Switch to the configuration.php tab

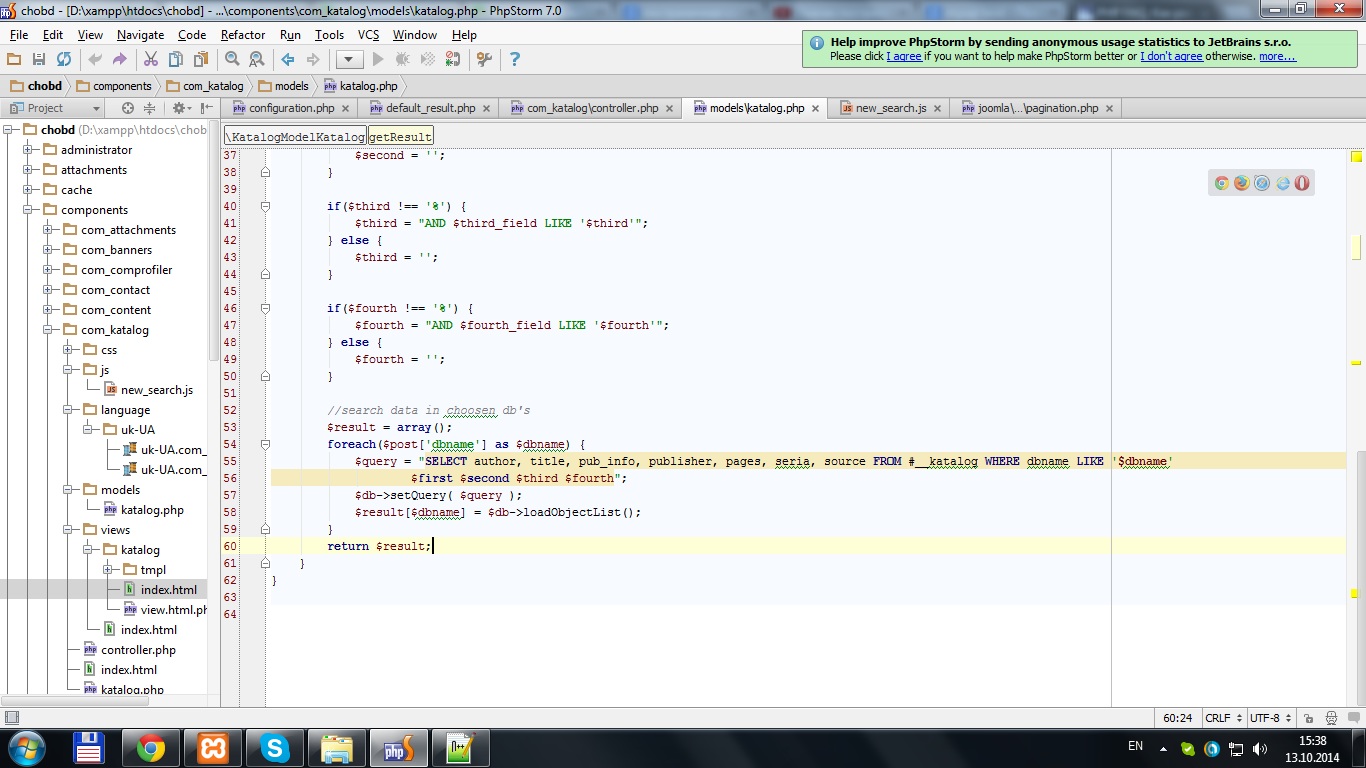click(291, 108)
